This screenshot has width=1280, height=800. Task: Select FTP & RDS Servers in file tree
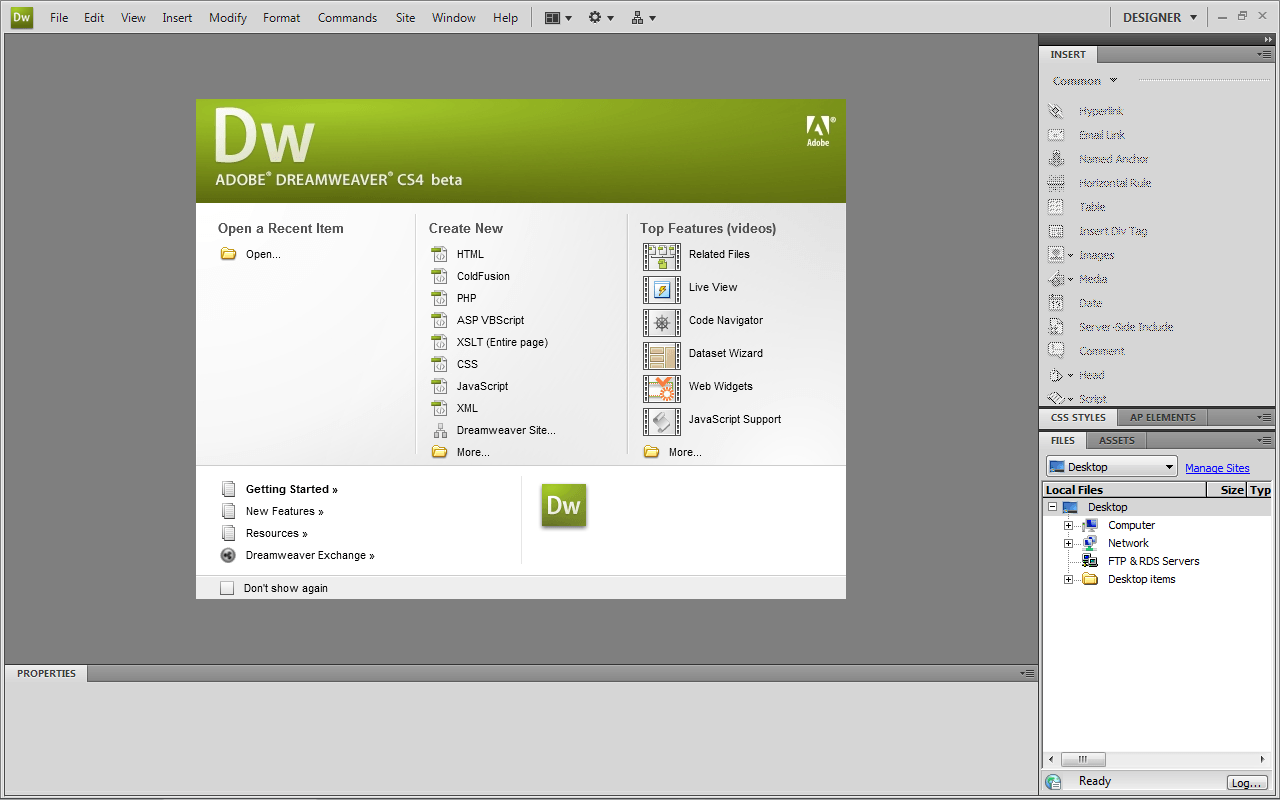pos(1153,562)
